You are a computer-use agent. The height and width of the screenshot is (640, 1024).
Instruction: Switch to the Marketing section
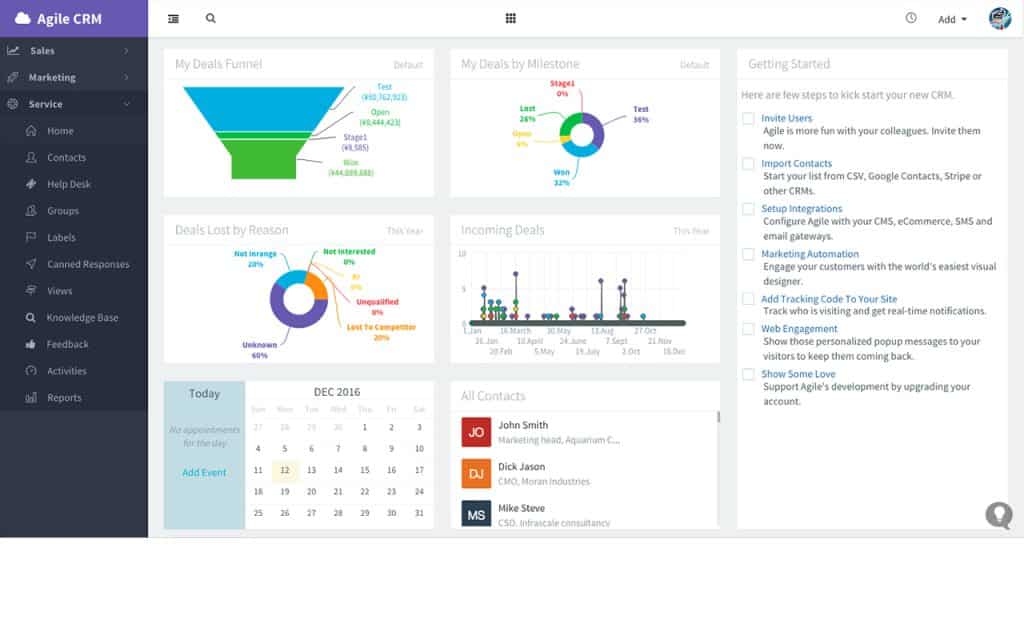(74, 77)
